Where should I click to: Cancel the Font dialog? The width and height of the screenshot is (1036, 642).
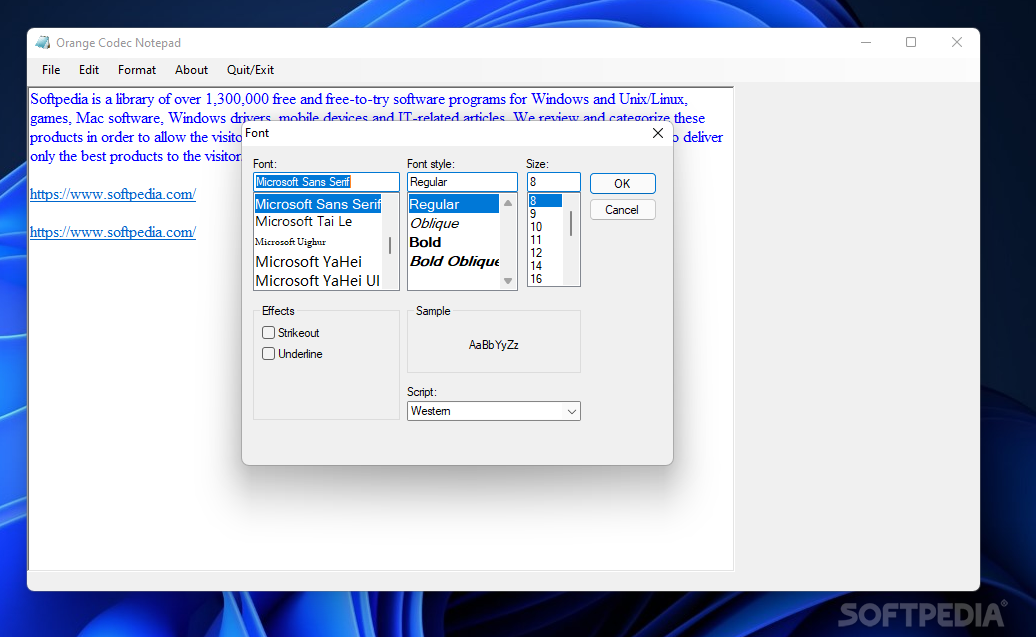pyautogui.click(x=622, y=210)
